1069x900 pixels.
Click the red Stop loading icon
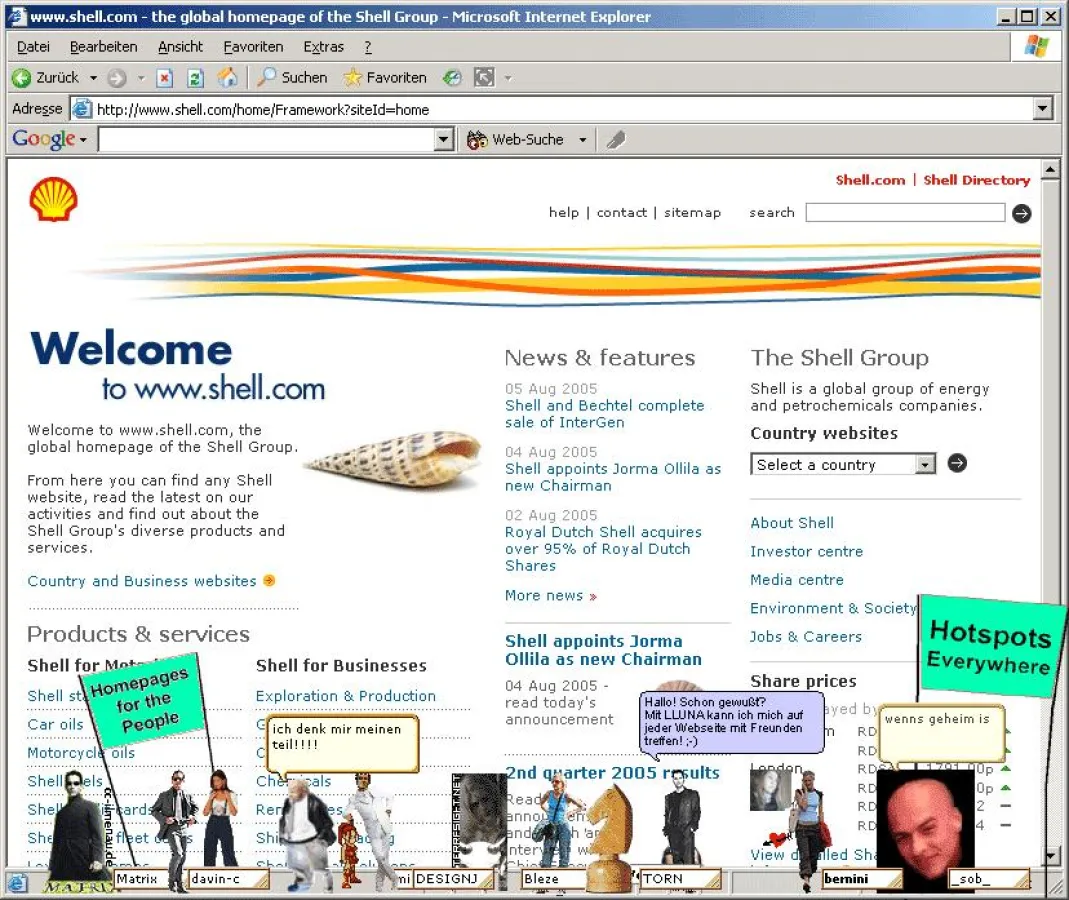(164, 77)
